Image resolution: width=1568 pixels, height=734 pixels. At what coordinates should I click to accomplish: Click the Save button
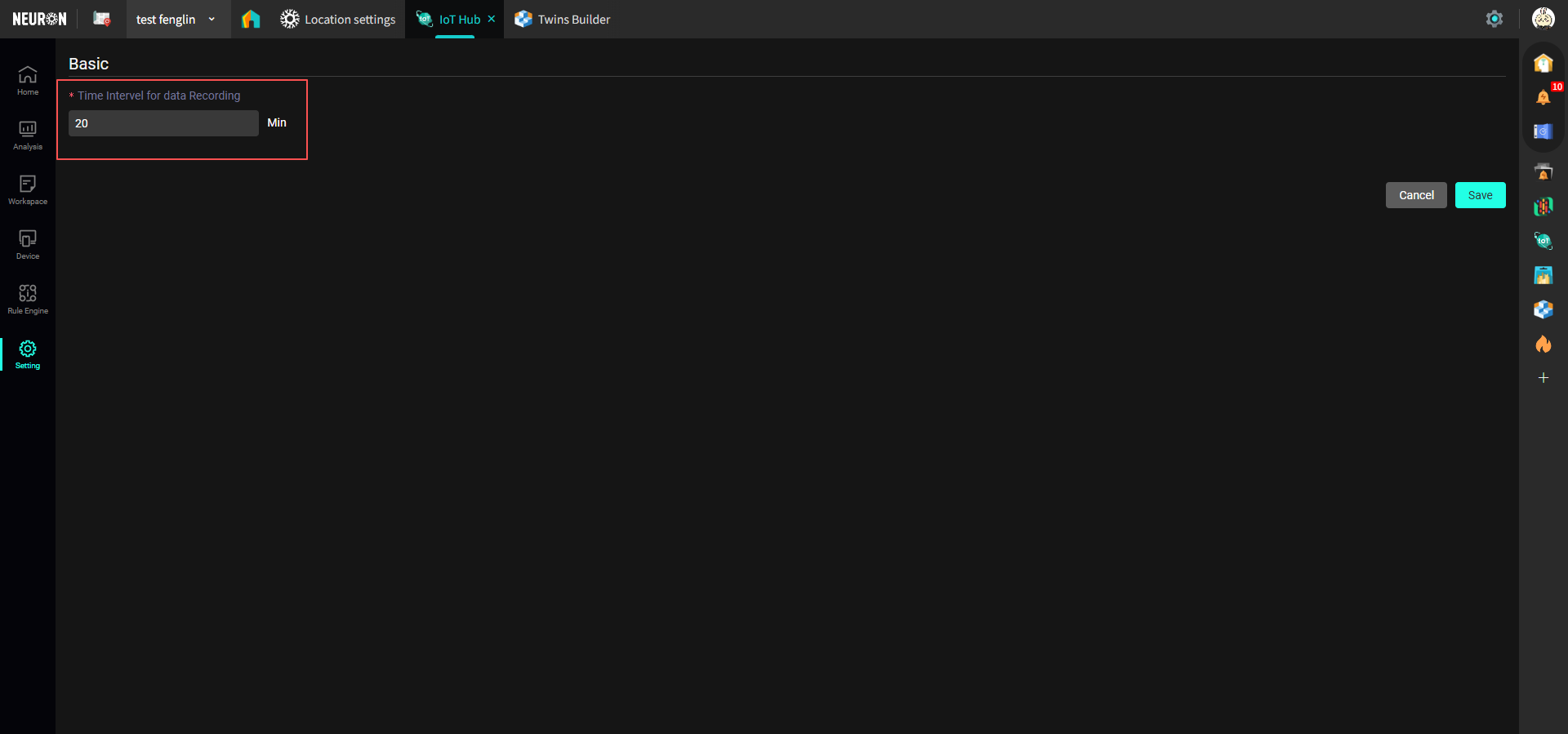coord(1480,195)
